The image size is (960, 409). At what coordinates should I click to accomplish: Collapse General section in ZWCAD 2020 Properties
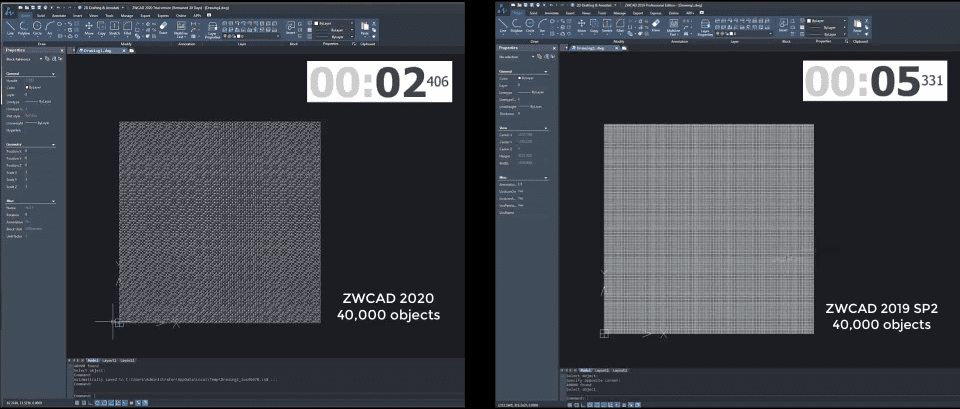pos(54,73)
